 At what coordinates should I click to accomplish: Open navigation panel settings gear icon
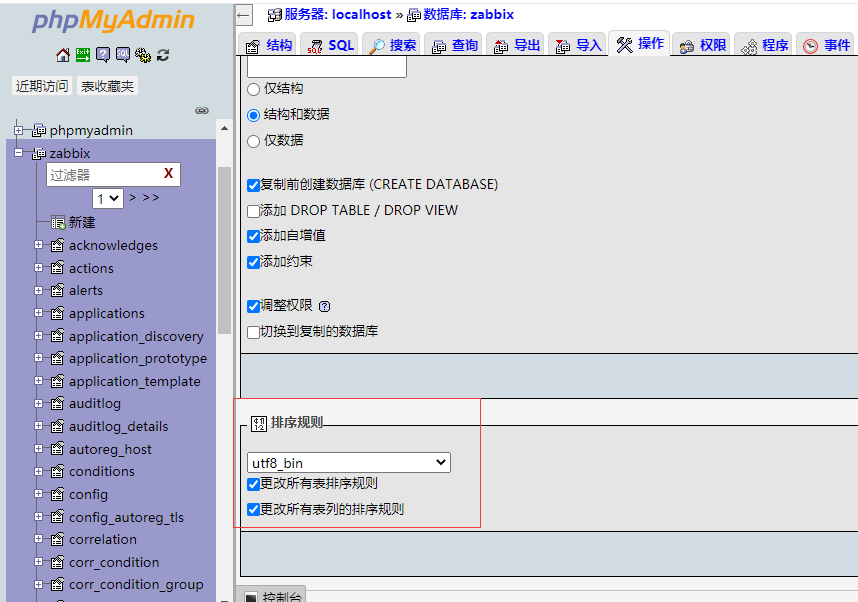click(143, 55)
